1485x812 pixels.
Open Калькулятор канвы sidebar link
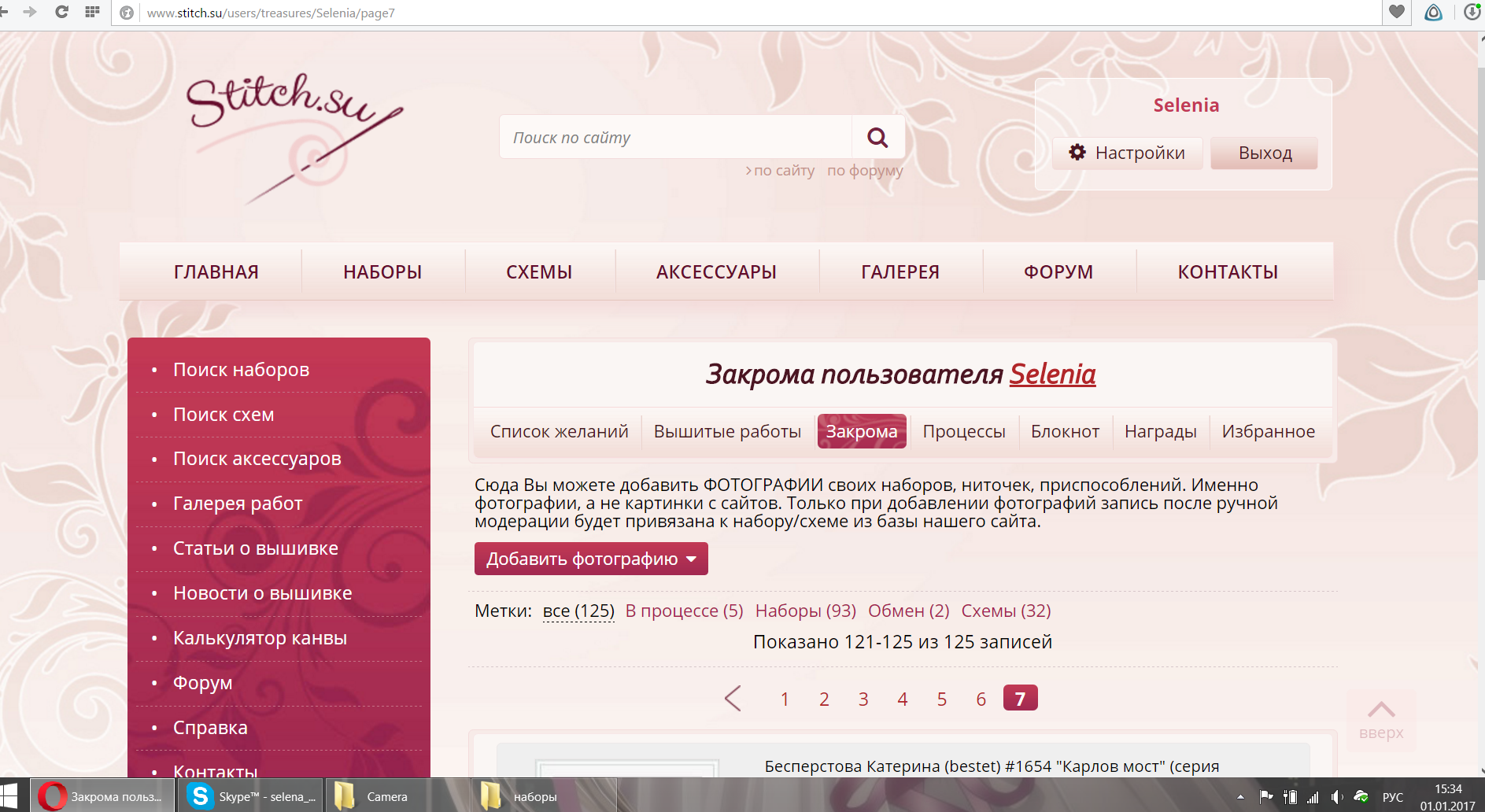pos(260,638)
